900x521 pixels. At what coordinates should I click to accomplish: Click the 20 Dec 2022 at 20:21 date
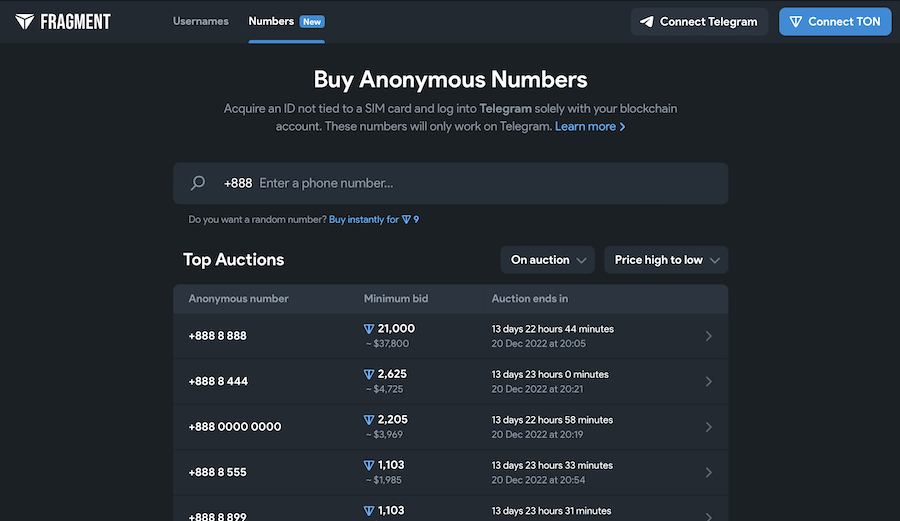[x=537, y=389]
